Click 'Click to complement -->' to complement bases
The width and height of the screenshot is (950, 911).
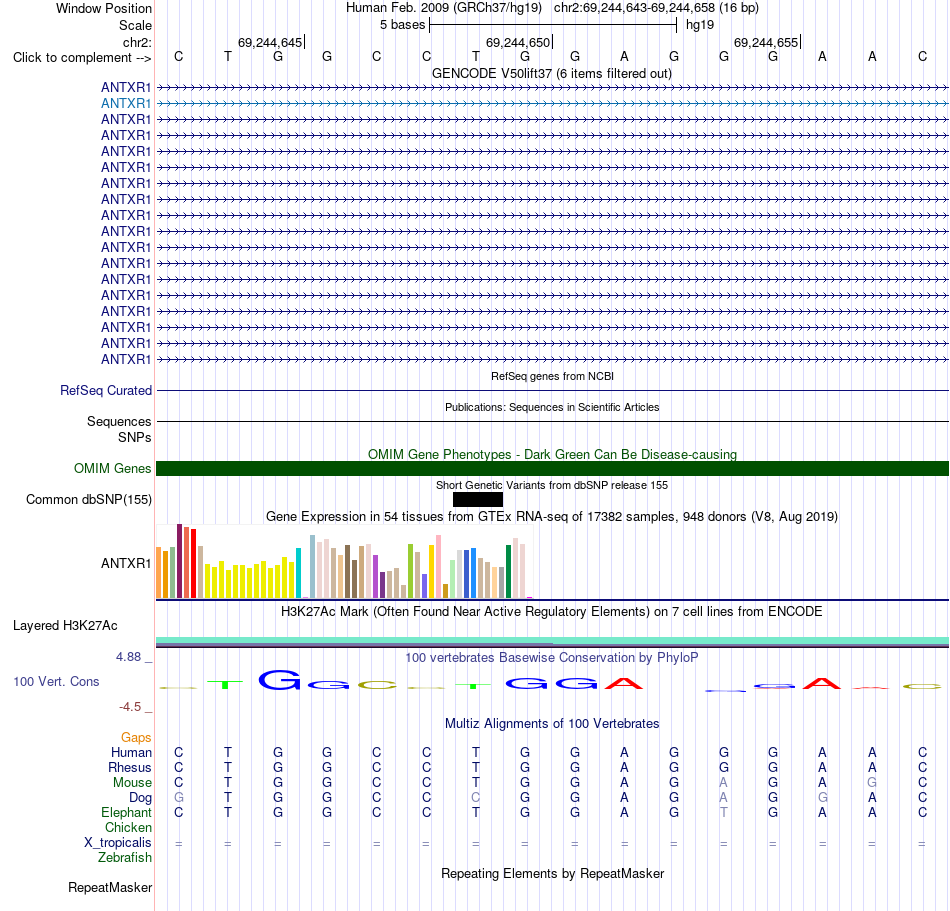tap(82, 58)
